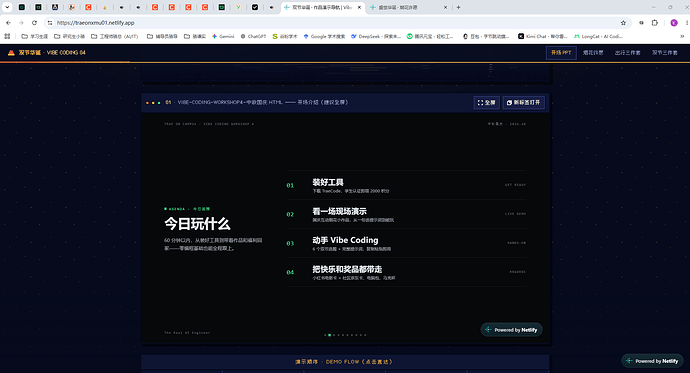The height and width of the screenshot is (373, 690).
Task: Open site information icon beside the URL
Action: pos(50,22)
